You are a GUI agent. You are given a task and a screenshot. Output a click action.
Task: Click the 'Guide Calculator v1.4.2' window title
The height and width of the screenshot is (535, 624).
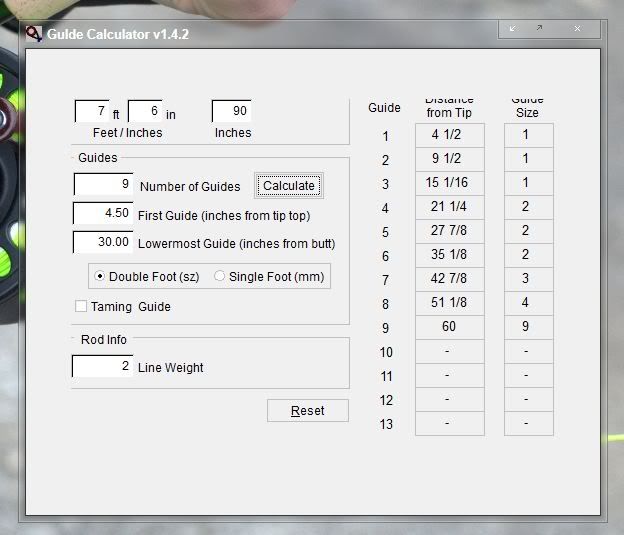[x=118, y=34]
